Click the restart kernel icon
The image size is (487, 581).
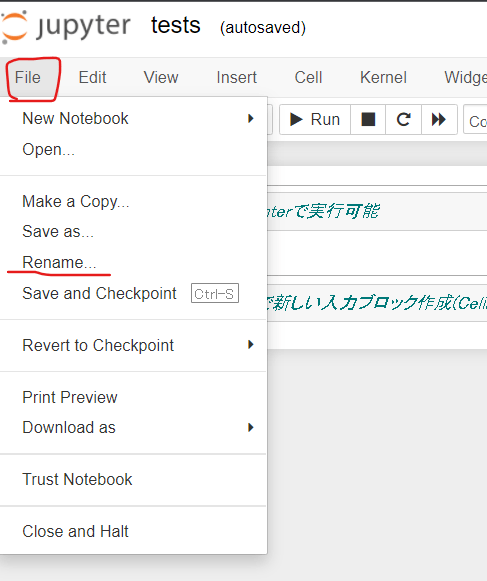pyautogui.click(x=403, y=119)
